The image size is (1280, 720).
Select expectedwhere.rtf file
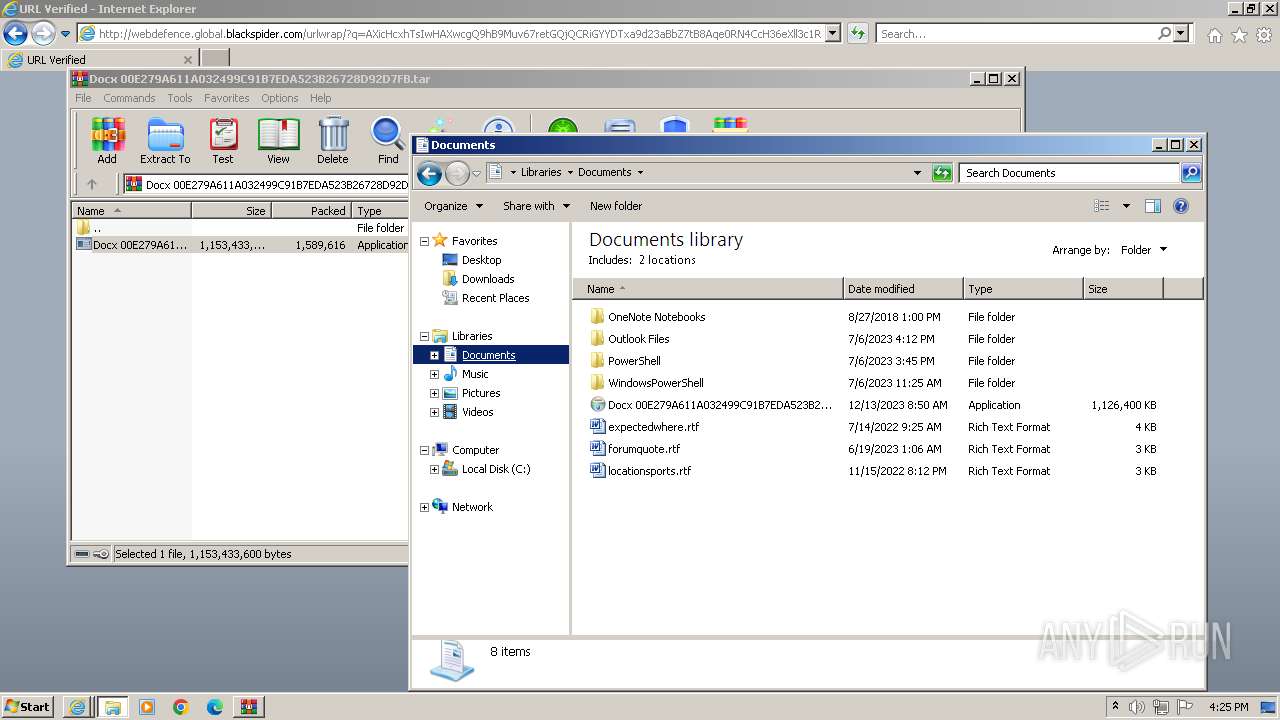(x=653, y=427)
